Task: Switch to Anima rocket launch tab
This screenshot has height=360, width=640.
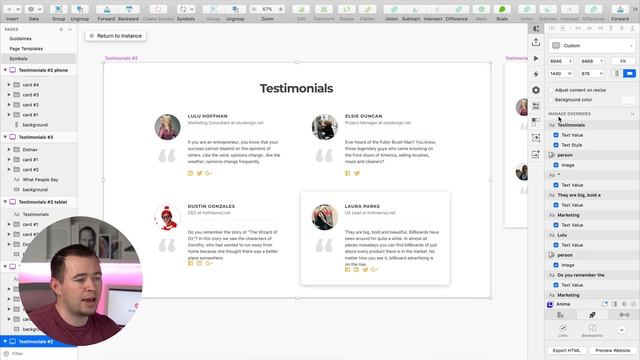Action: tap(592, 315)
